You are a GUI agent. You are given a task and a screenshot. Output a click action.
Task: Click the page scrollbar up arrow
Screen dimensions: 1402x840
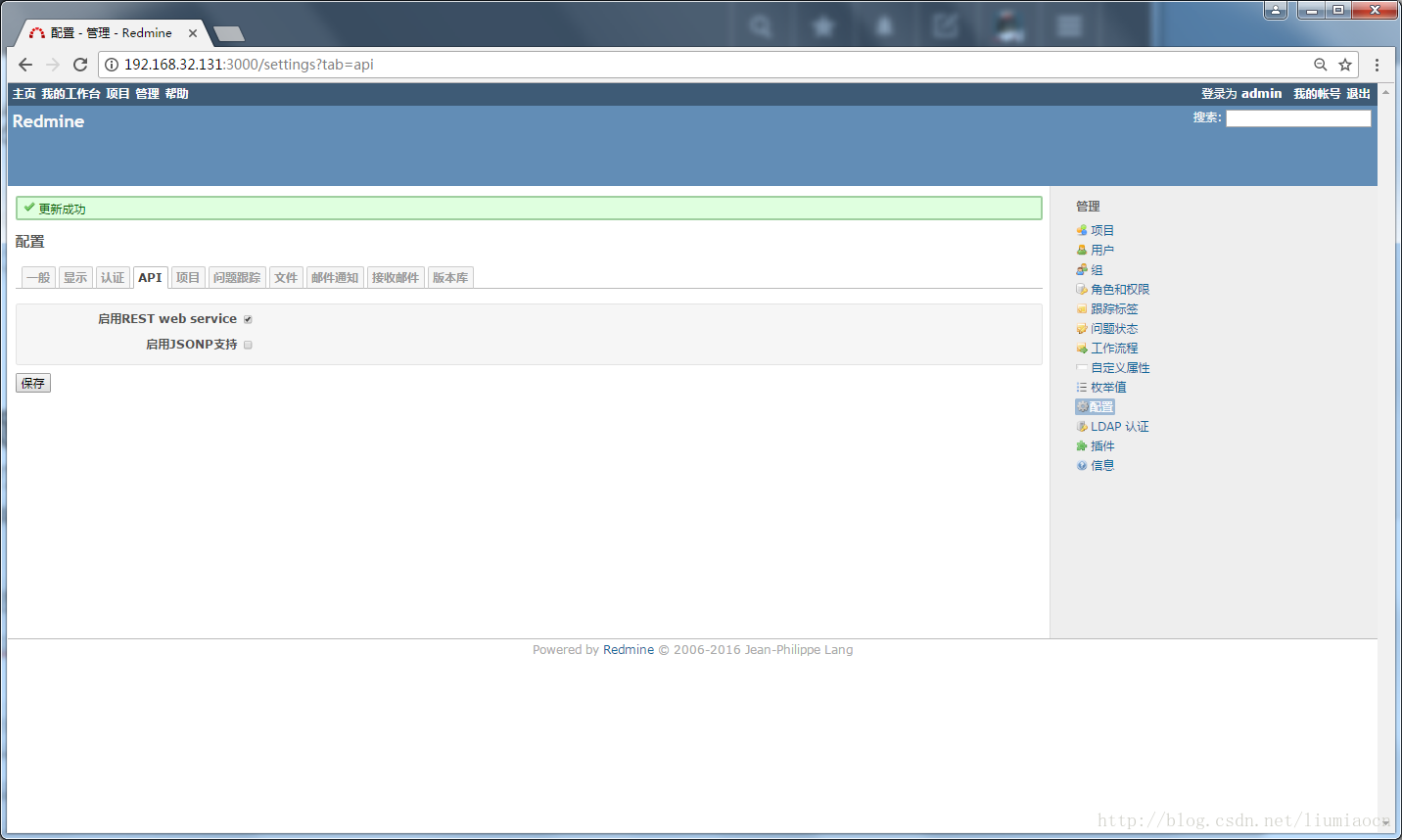1385,92
